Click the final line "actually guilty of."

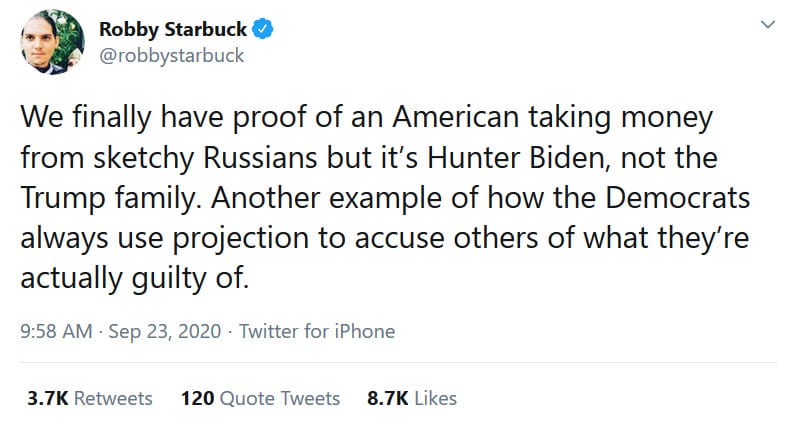tap(133, 278)
